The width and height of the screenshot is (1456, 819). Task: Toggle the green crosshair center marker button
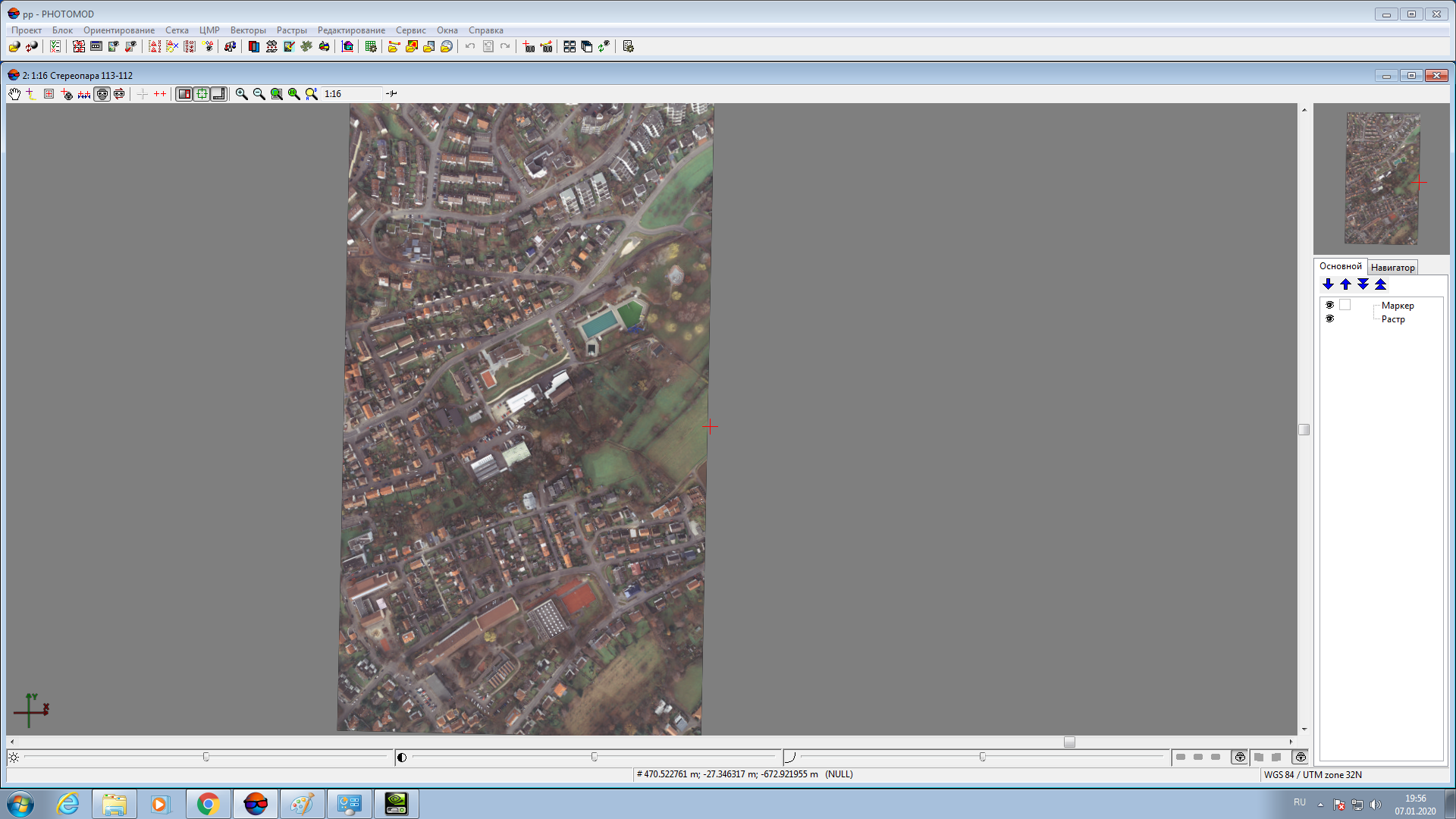click(202, 94)
